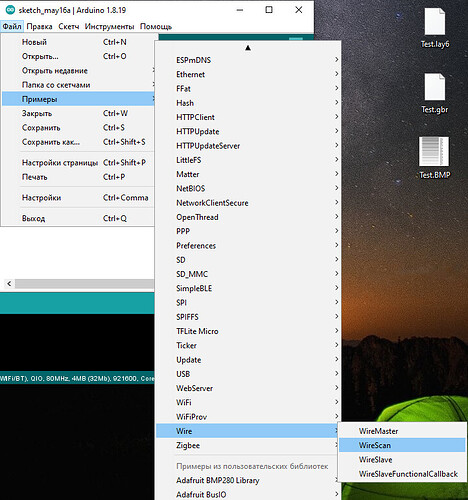The image size is (468, 500).
Task: Expand SD_MMC examples
Action: pyautogui.click(x=248, y=274)
